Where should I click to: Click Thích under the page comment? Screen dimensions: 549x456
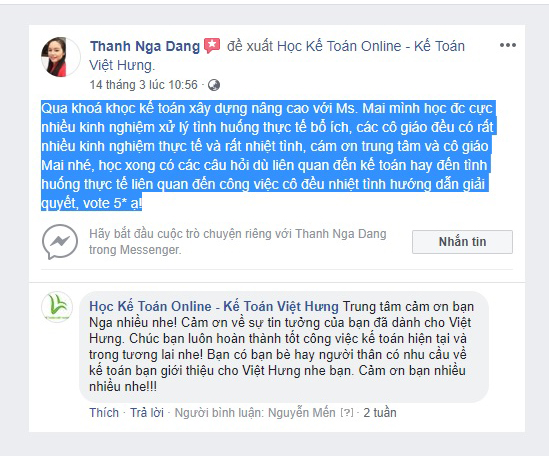[x=104, y=413]
